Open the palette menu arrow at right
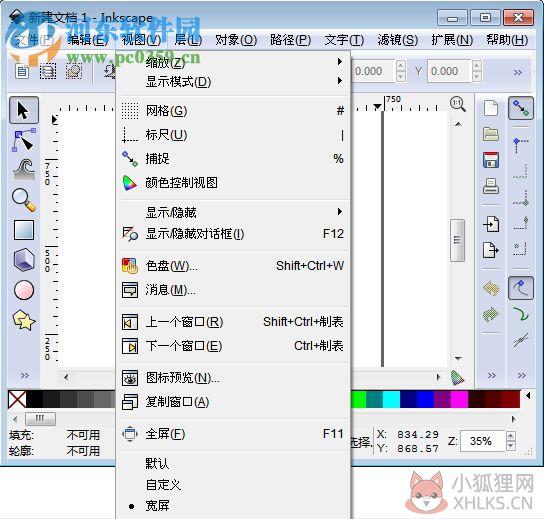Screen dimensions: 544x519 click(x=528, y=395)
